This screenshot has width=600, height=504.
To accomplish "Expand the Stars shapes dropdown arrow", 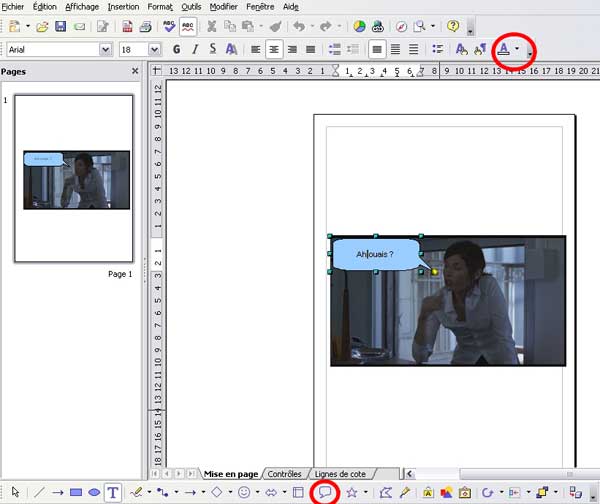I will 365,492.
